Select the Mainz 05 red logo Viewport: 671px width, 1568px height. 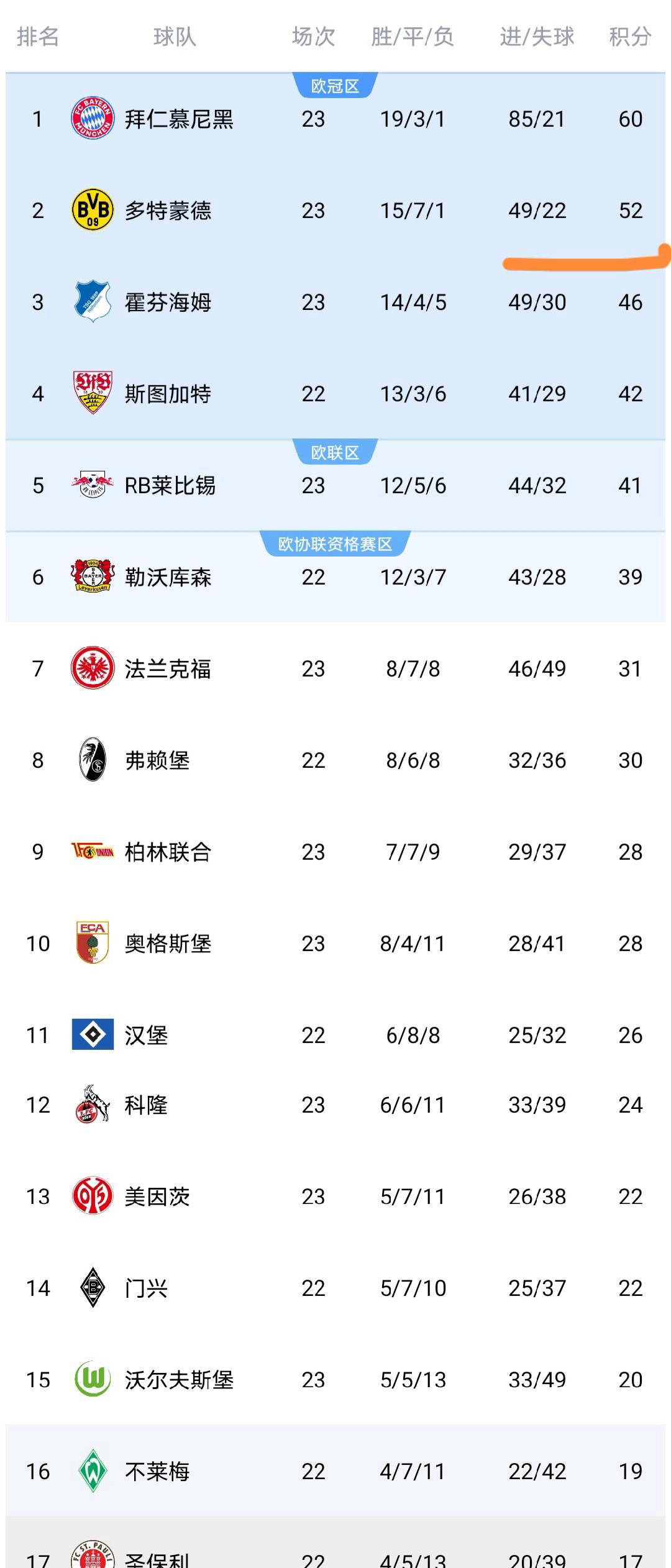tap(93, 1196)
